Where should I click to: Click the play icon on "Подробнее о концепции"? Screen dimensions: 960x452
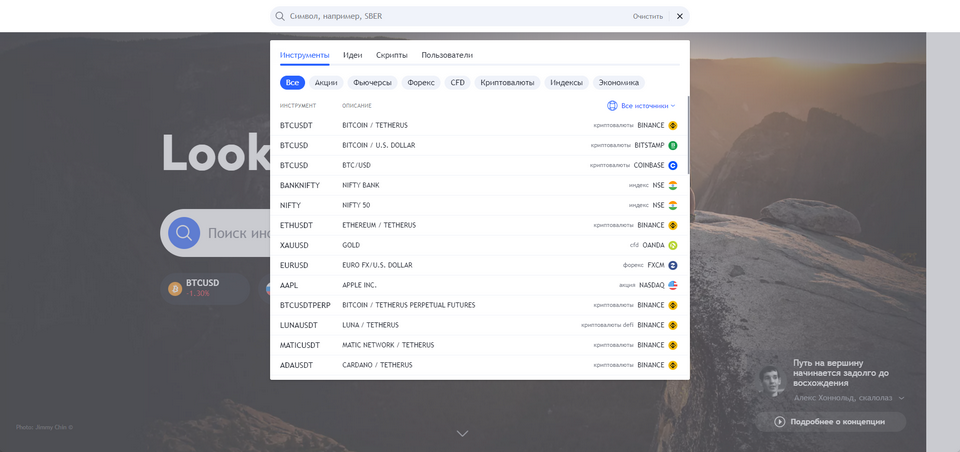click(780, 422)
